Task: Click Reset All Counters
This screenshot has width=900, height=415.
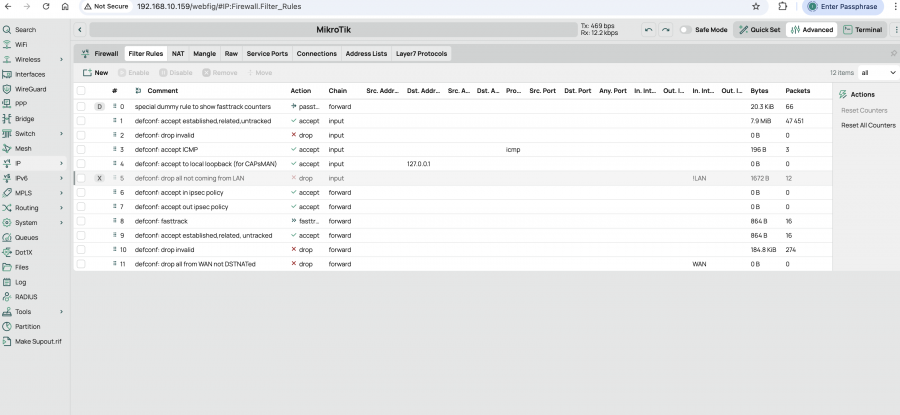Action: coord(868,125)
